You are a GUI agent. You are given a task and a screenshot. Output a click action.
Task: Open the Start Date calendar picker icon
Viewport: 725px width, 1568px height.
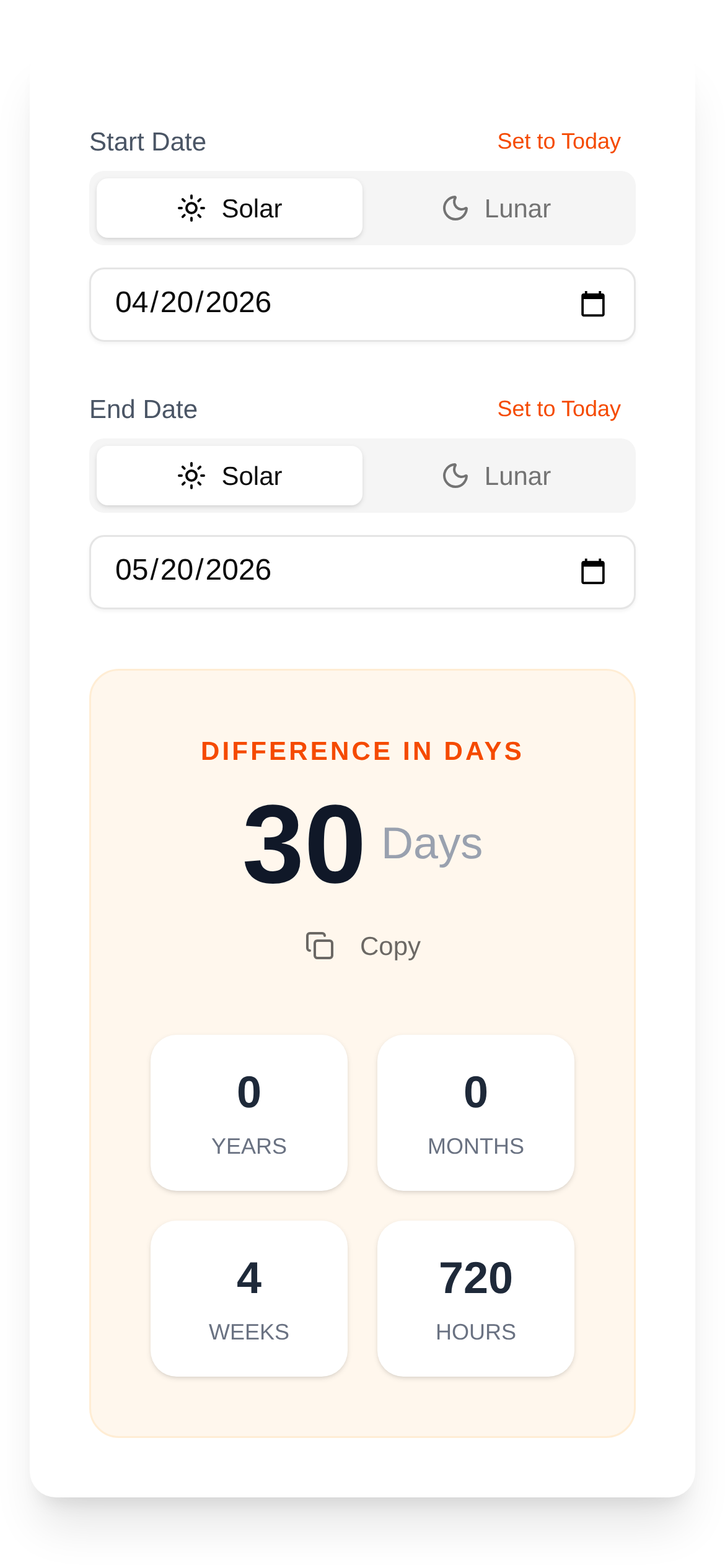tap(592, 304)
